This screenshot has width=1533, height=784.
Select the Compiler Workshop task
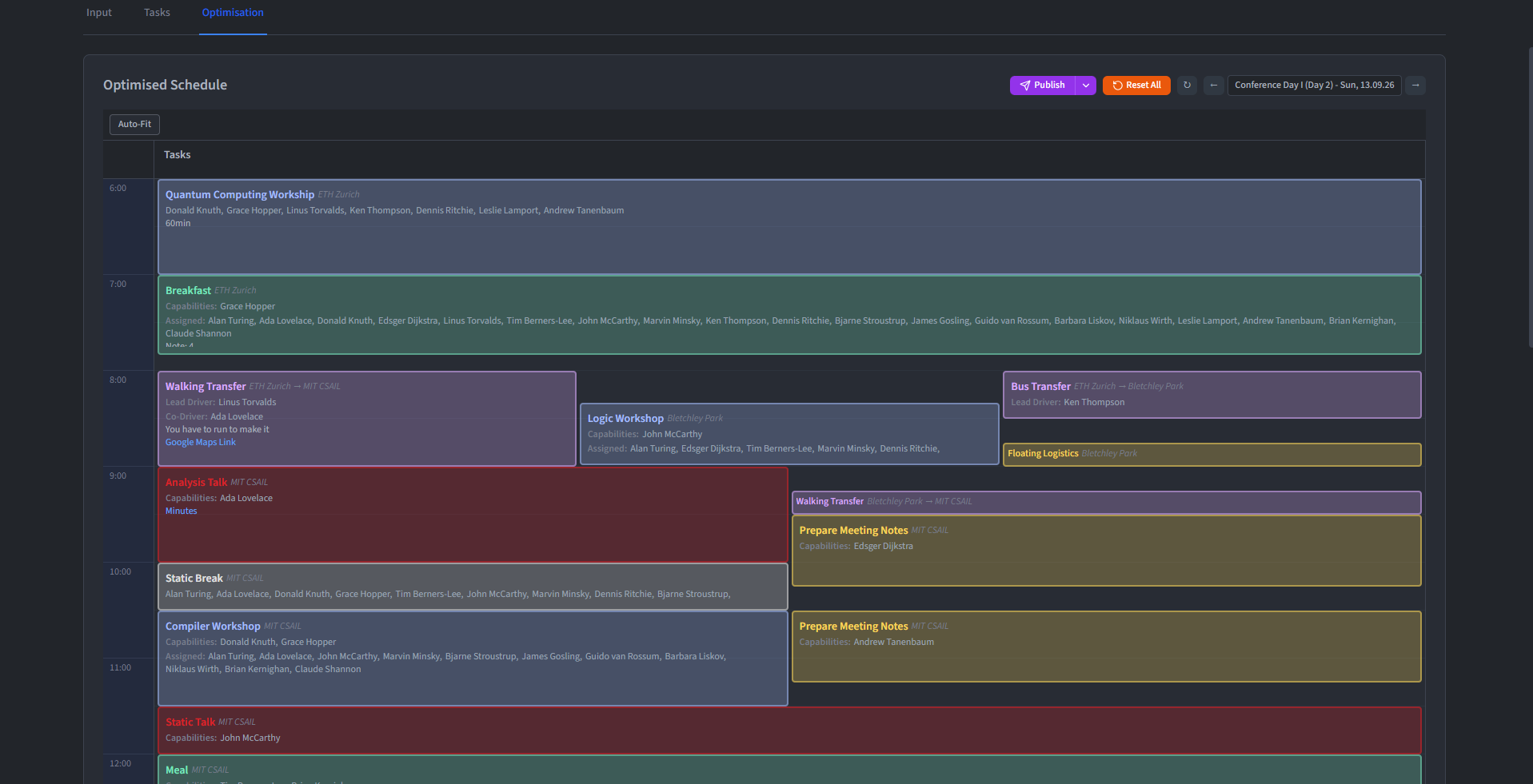(473, 659)
